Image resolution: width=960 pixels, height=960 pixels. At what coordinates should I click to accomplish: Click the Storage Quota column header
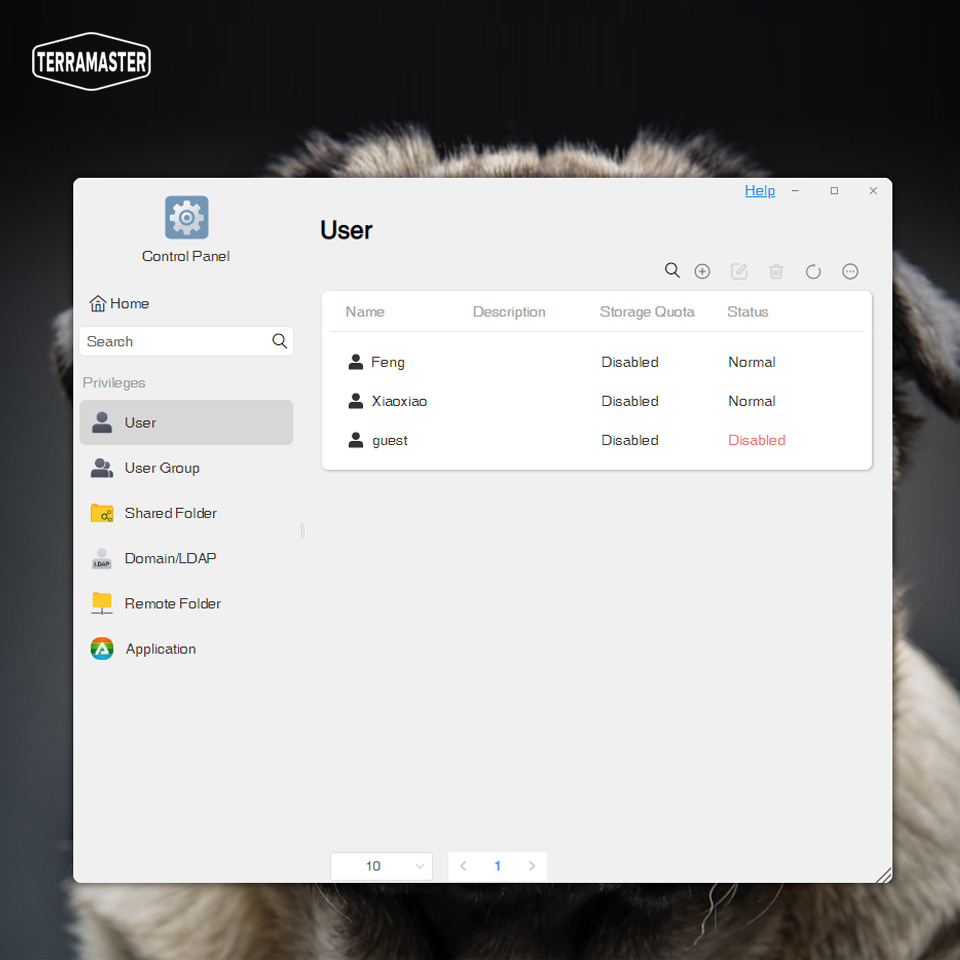point(647,312)
